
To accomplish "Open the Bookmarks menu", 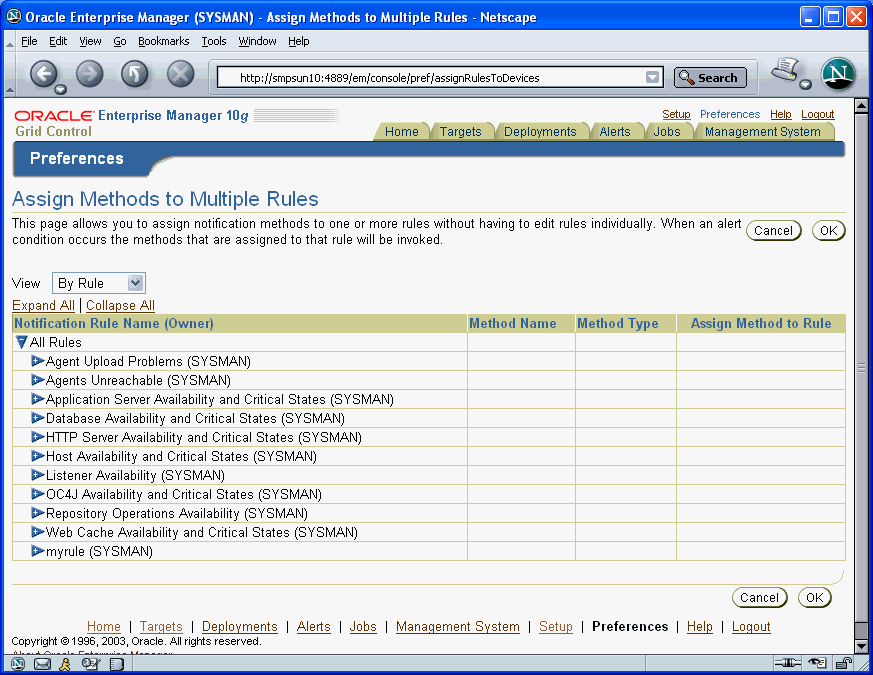I will pyautogui.click(x=164, y=41).
